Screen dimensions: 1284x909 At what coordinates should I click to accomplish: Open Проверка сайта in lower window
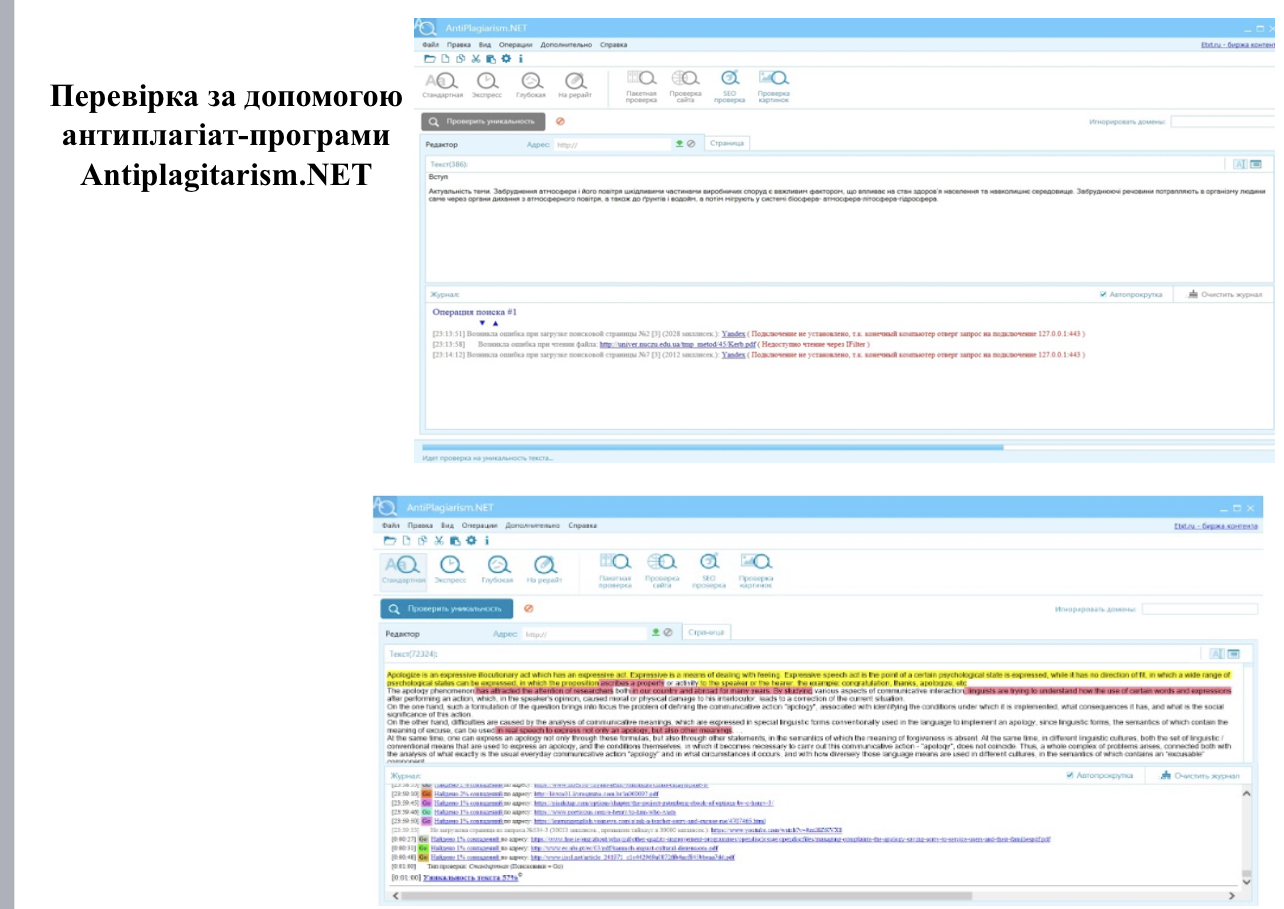[x=662, y=571]
